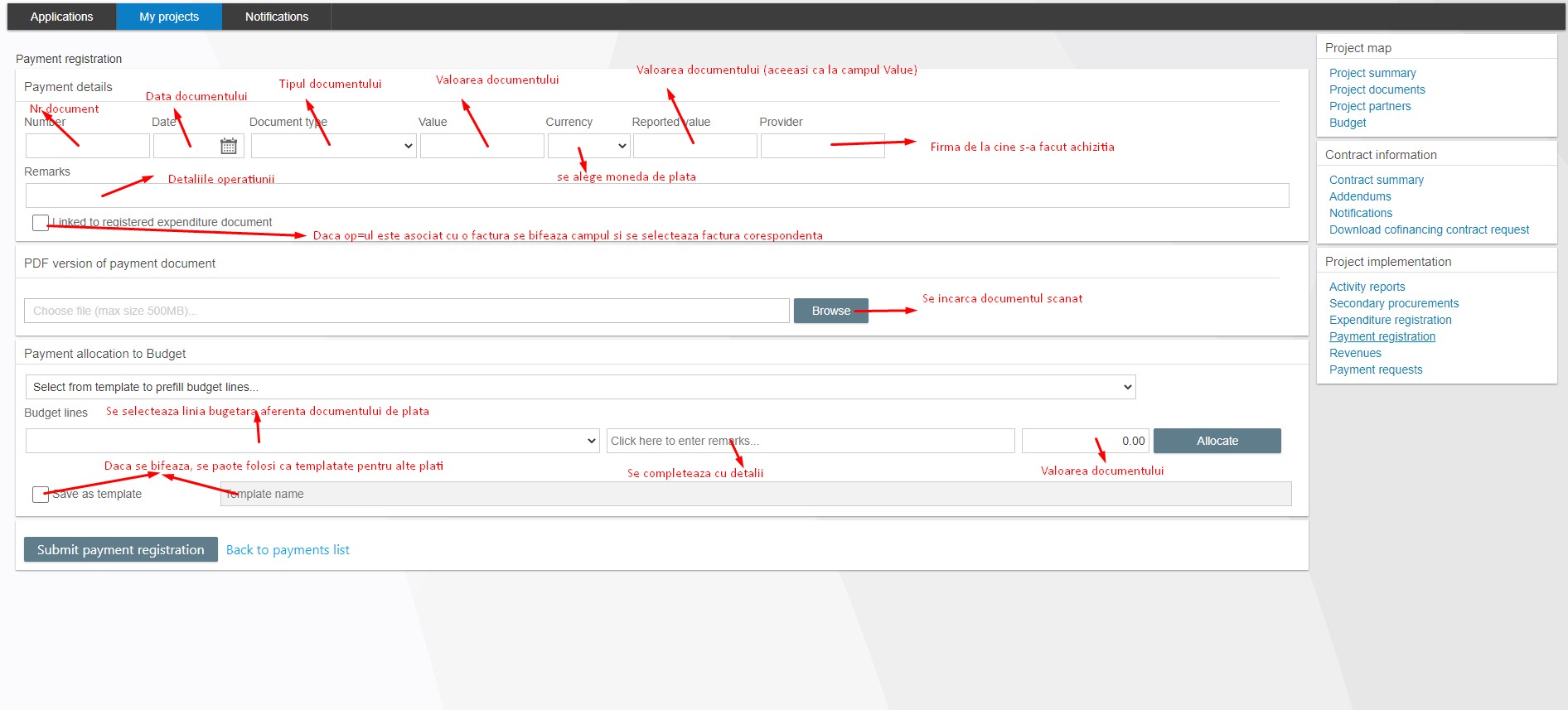This screenshot has height=710, width=1568.
Task: Tick the Linked to registered expenditure document checkbox
Action: pos(40,223)
